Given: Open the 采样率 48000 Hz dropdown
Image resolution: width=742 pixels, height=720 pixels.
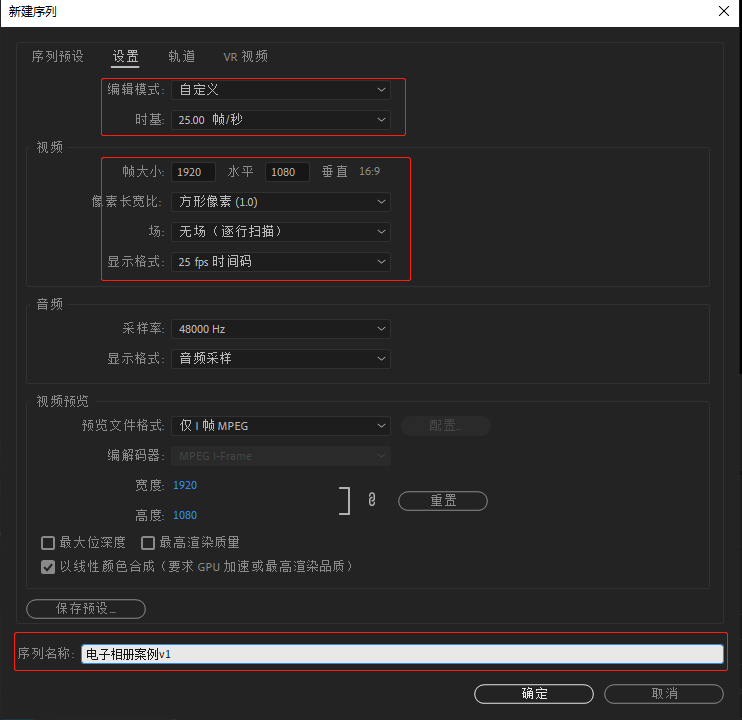Looking at the screenshot, I should pos(281,329).
